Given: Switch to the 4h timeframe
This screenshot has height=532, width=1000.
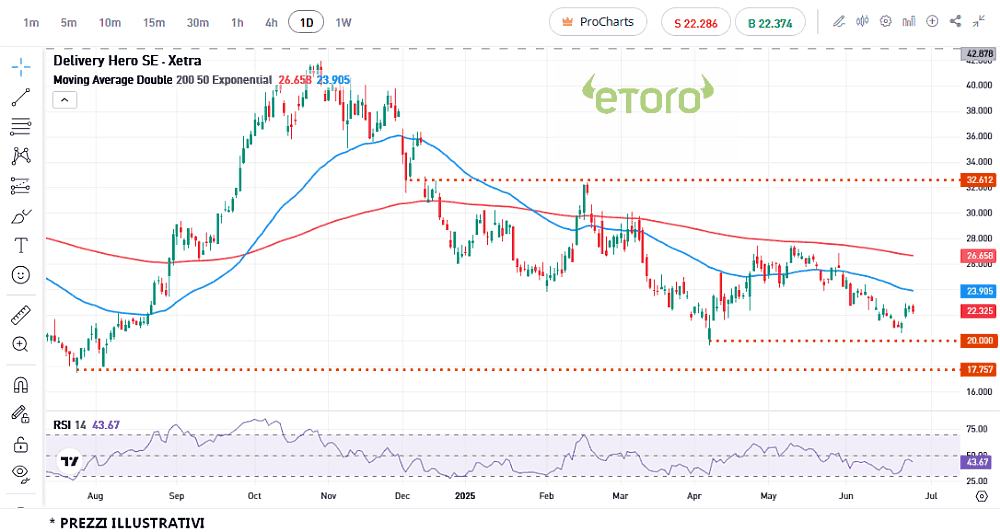Looking at the screenshot, I should [x=271, y=22].
